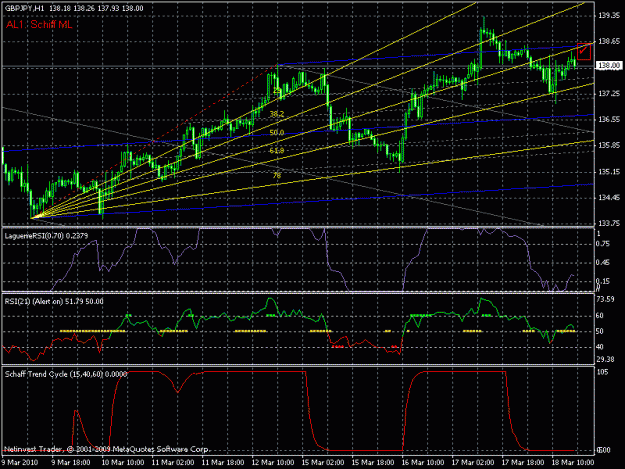Viewport: 625px width, 469px height.
Task: Click the 29.38 value on RSI scale
Action: point(605,359)
